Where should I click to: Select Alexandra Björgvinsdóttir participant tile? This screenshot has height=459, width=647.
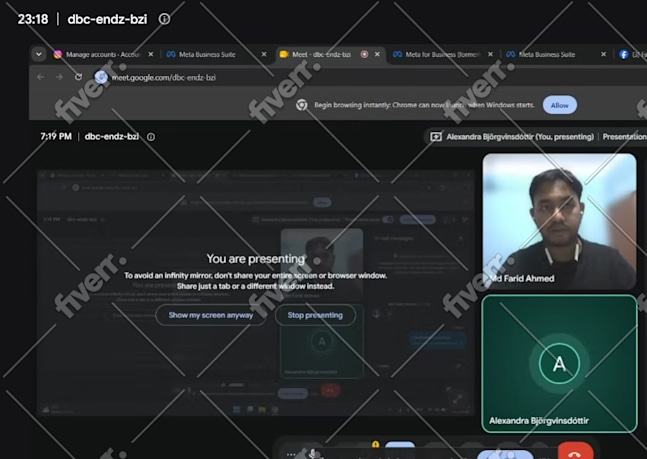[x=560, y=364]
